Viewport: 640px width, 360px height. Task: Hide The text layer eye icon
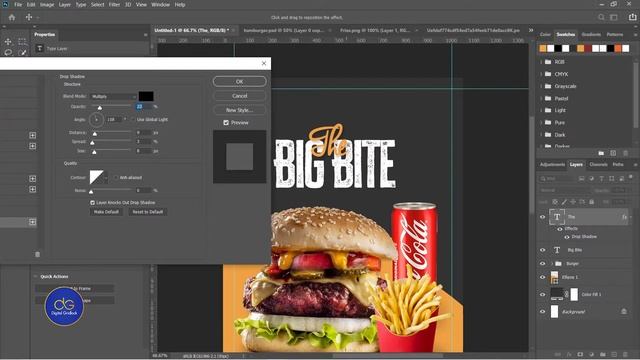point(542,217)
